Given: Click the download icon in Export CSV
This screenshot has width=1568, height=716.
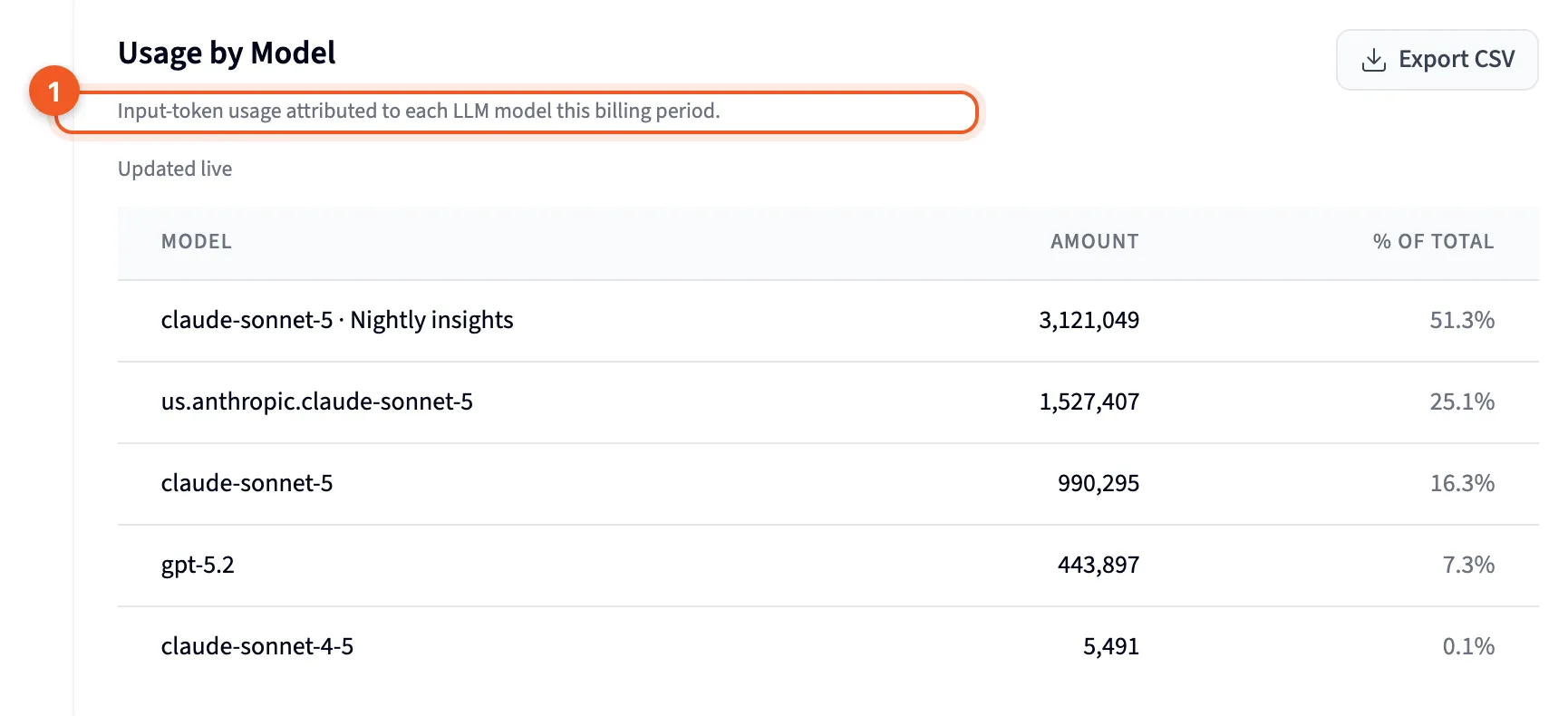Looking at the screenshot, I should pyautogui.click(x=1374, y=60).
